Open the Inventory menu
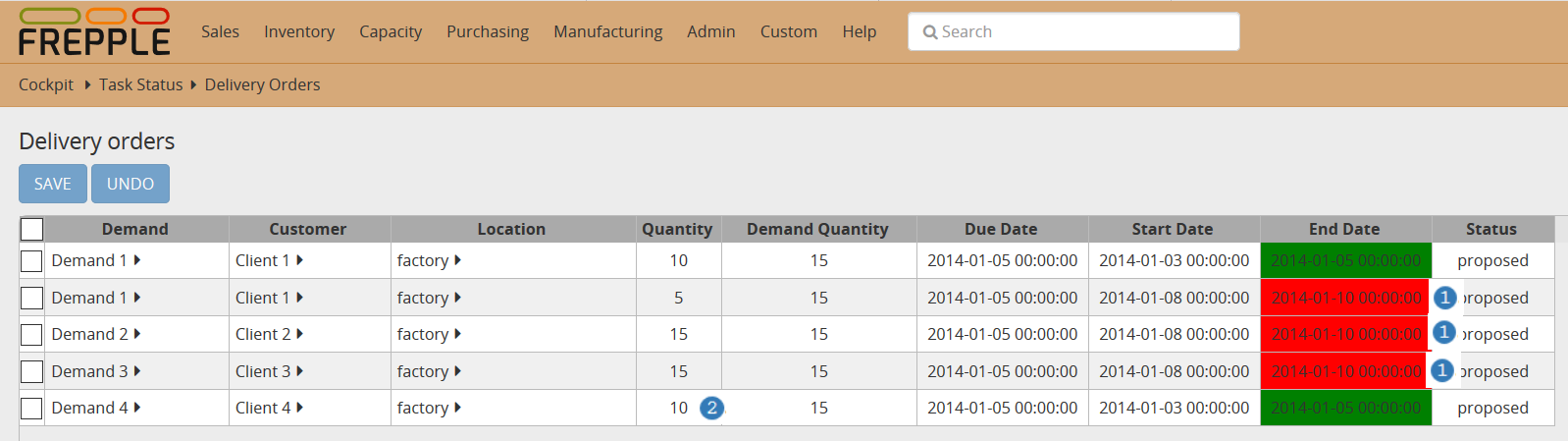The width and height of the screenshot is (1568, 441). point(299,31)
